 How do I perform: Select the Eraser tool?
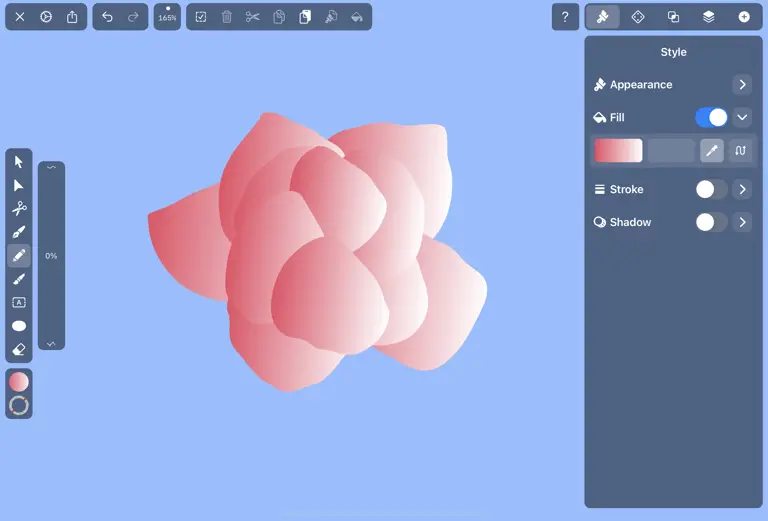[x=19, y=349]
